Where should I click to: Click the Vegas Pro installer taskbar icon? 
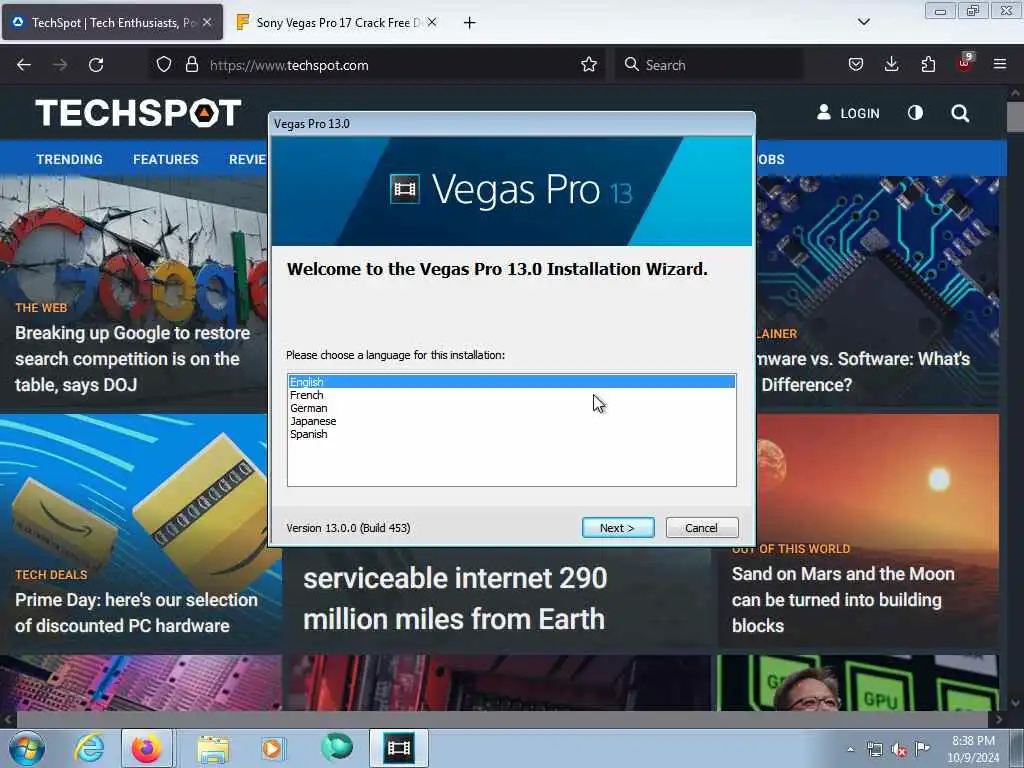click(399, 748)
